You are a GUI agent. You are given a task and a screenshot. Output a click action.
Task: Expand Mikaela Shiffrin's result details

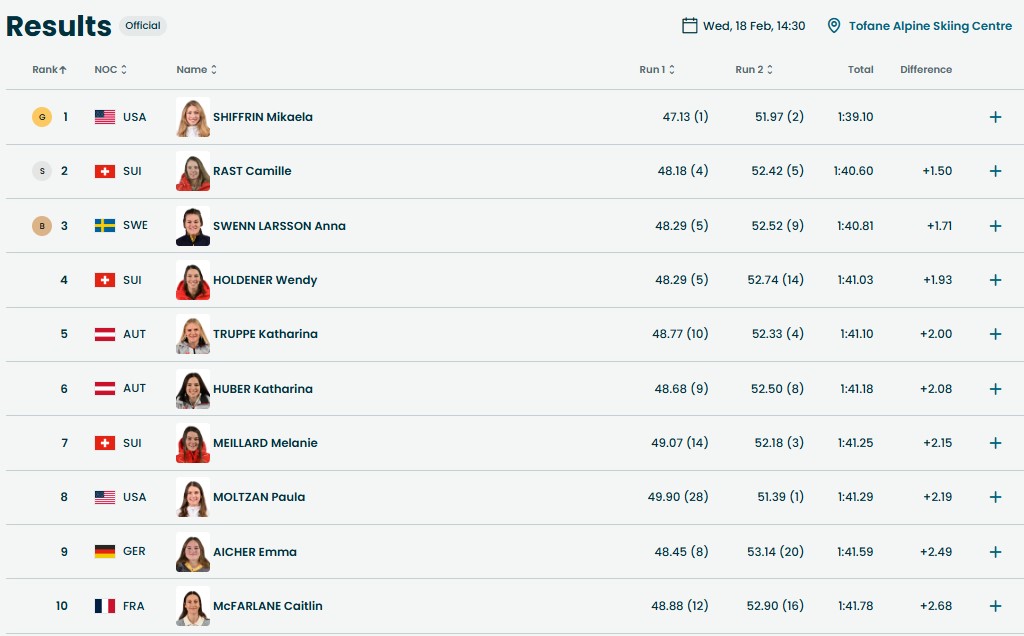pos(995,117)
